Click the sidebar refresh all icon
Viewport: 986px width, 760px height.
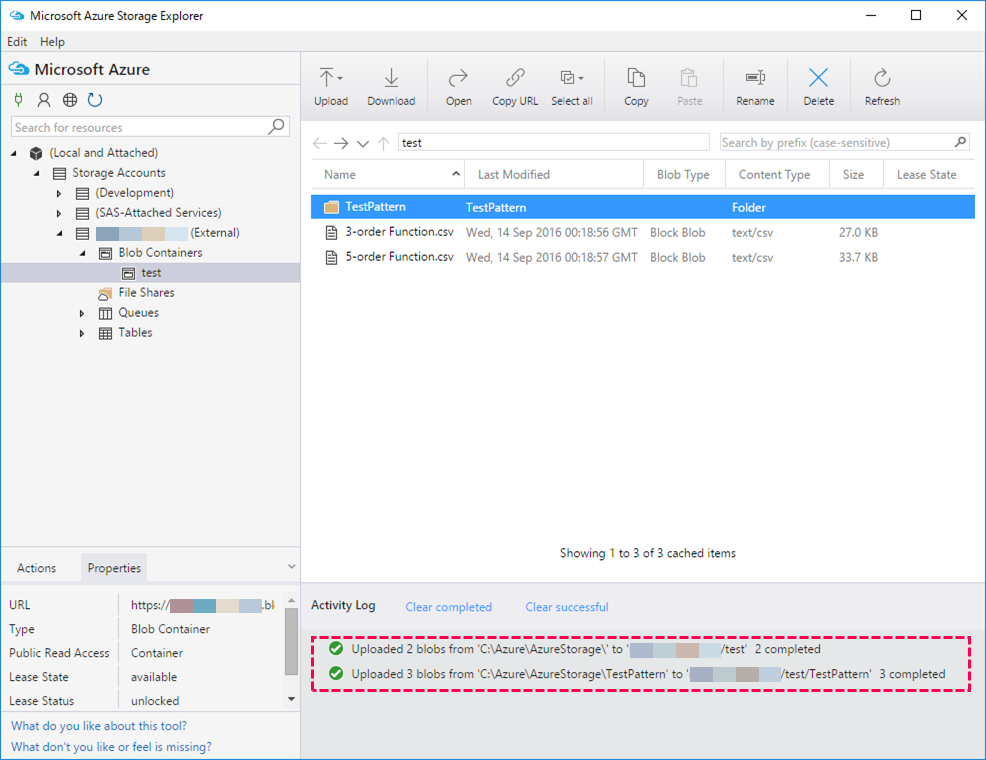click(x=95, y=99)
